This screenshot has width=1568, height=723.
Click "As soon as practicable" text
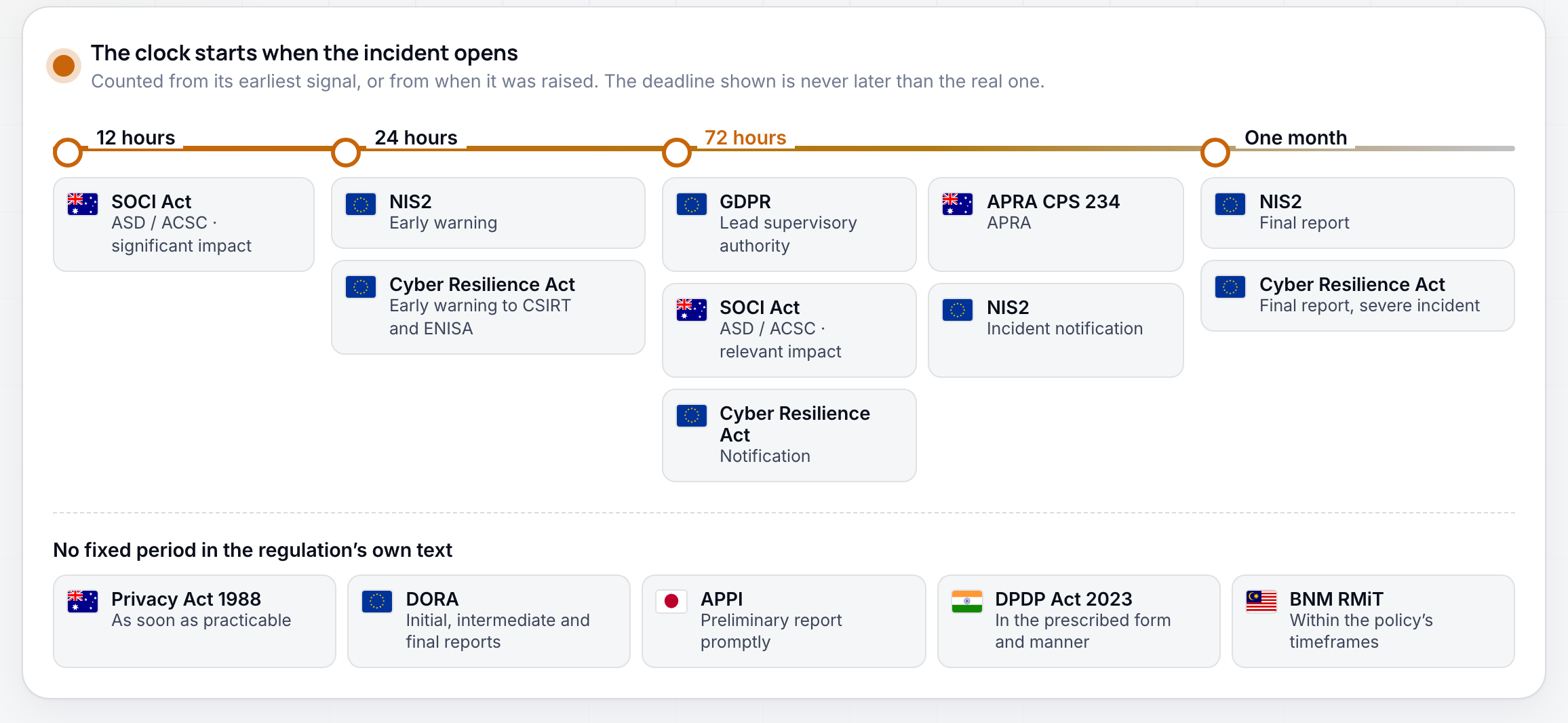(201, 621)
